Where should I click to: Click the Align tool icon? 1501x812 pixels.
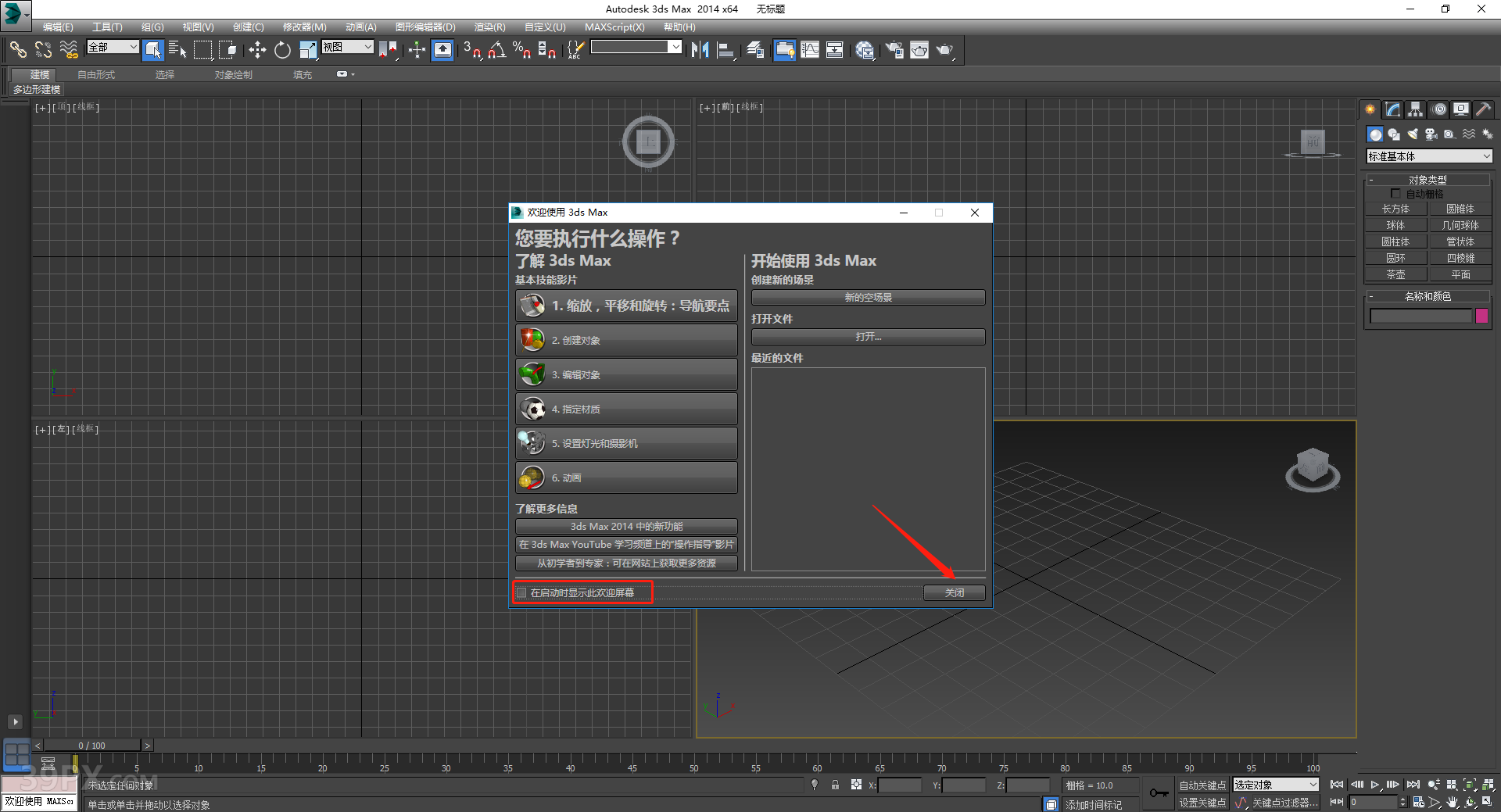725,50
